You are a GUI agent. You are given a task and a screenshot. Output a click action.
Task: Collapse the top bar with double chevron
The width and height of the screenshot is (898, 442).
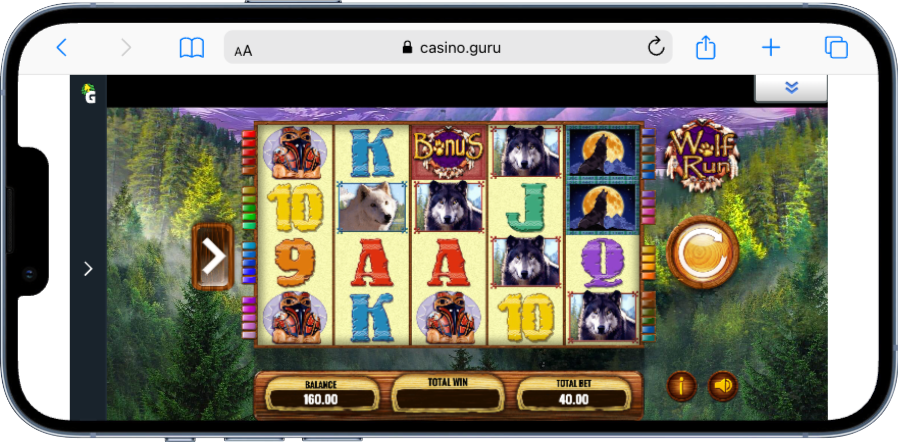pos(791,88)
